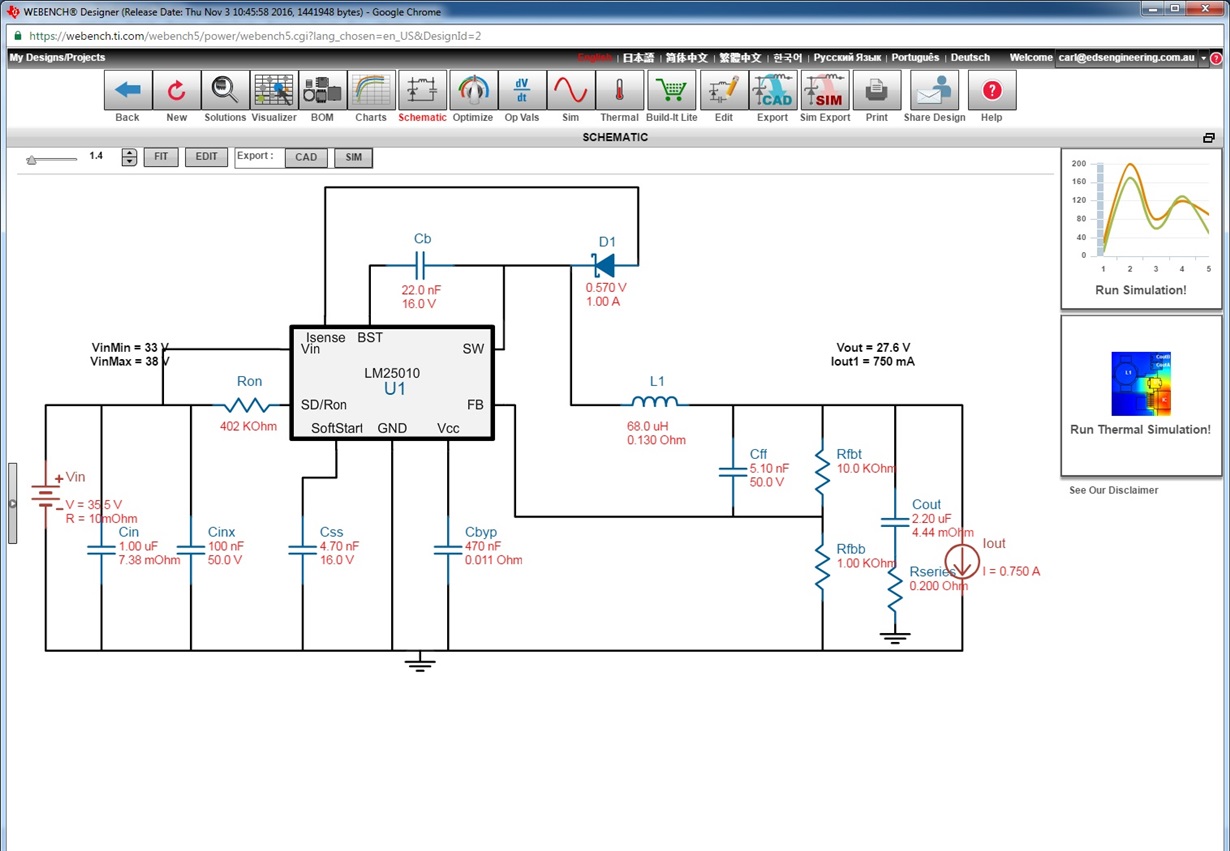Screen dimensions: 1230x851
Task: Open Share Design envelope icon
Action: tap(935, 91)
